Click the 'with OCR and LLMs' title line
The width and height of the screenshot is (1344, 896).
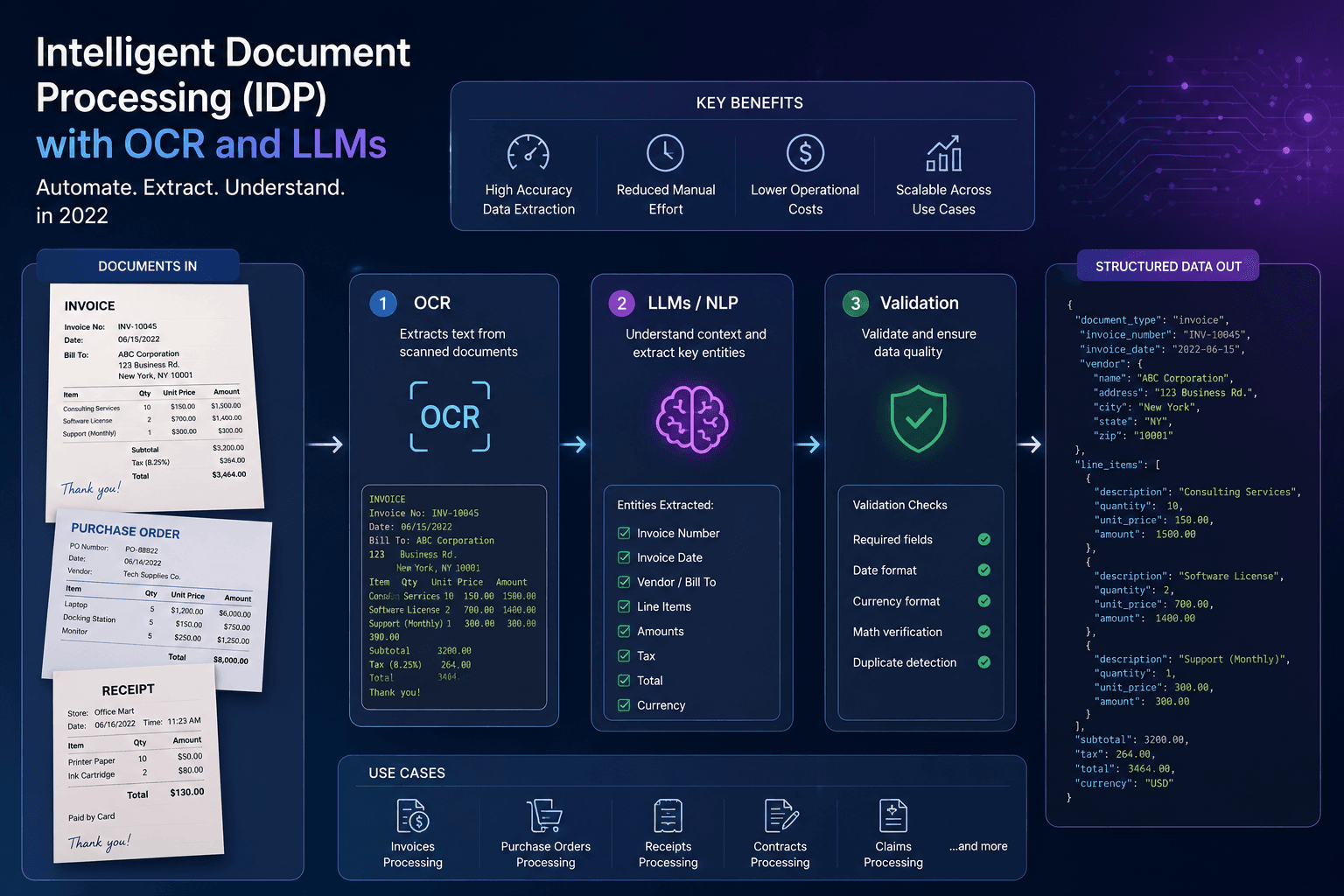[211, 144]
